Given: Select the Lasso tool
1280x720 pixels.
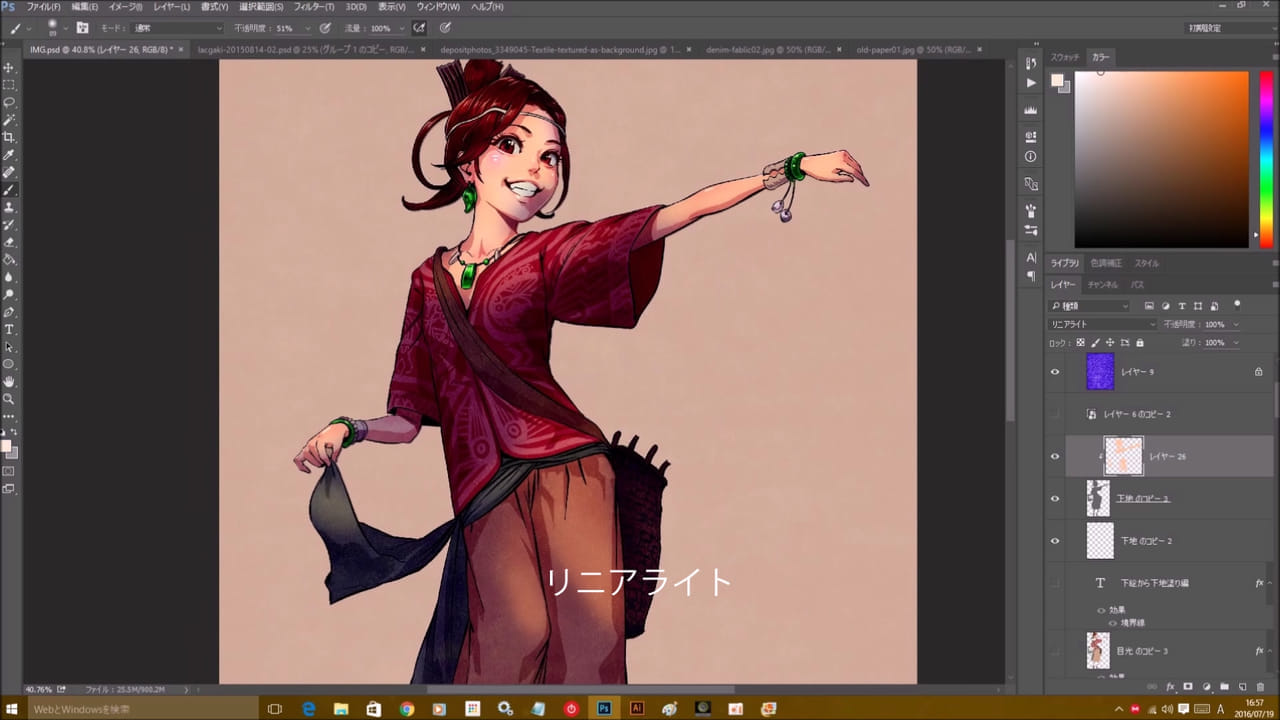Looking at the screenshot, I should (9, 102).
